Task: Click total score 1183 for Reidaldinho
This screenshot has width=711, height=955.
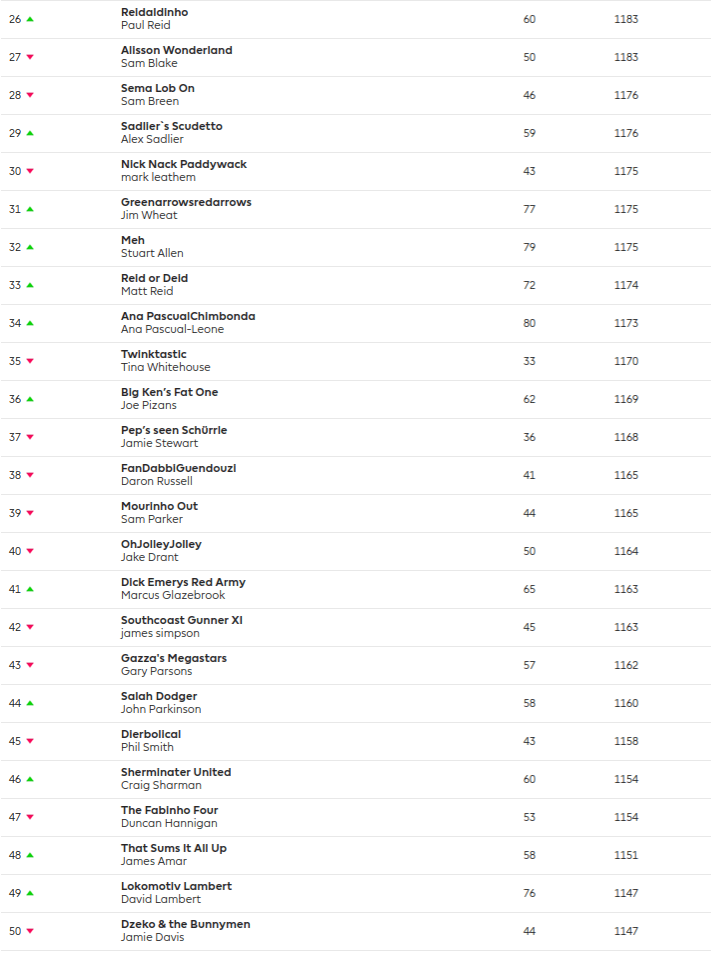Action: (x=626, y=19)
